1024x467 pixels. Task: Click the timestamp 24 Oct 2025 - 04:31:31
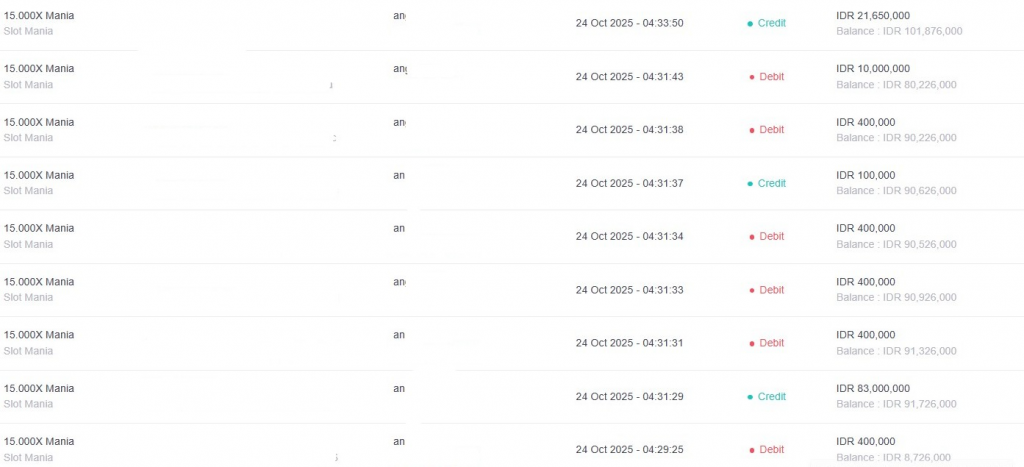[x=629, y=343]
